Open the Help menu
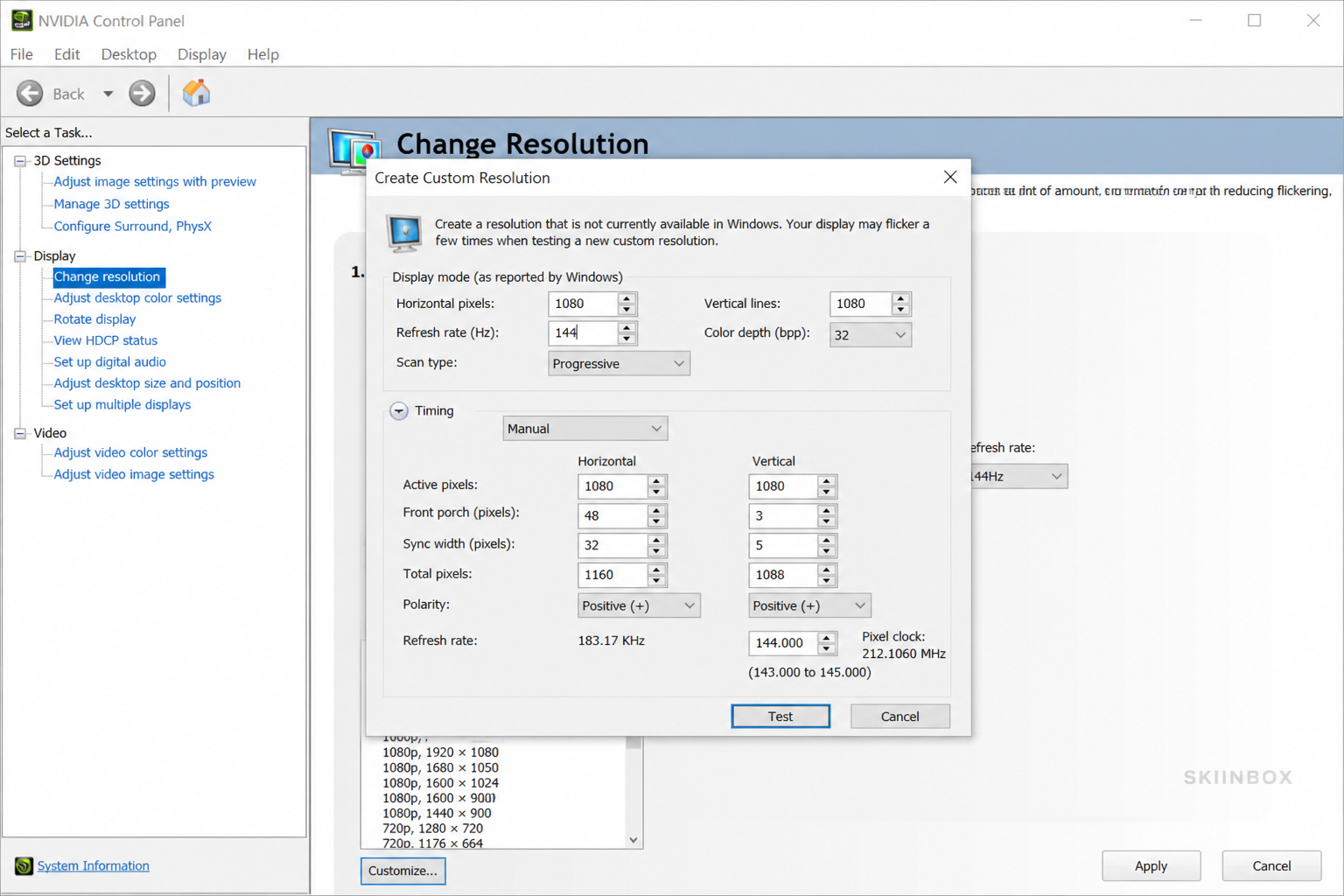 click(262, 54)
